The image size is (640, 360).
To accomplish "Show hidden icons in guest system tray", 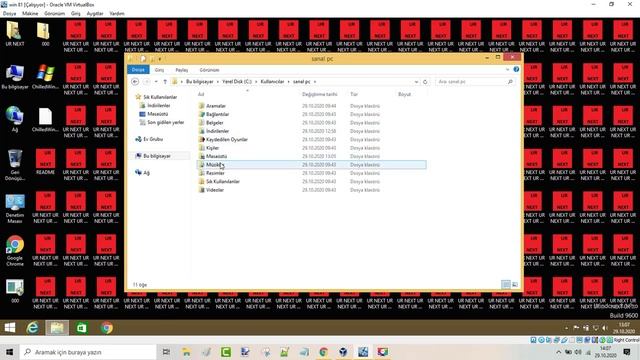I will [566, 328].
